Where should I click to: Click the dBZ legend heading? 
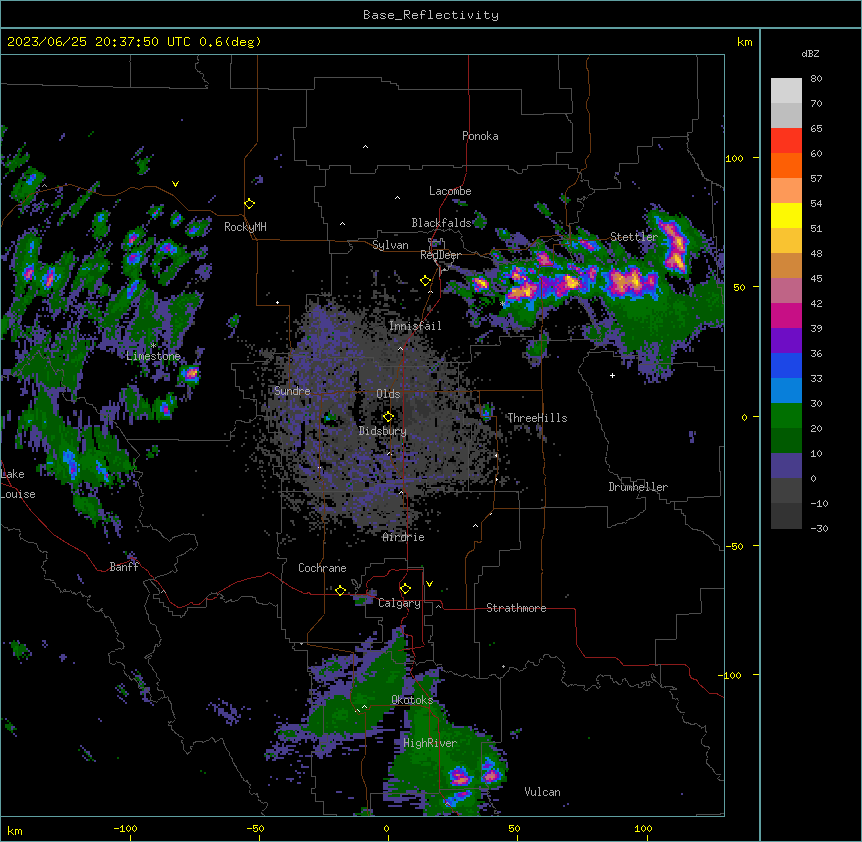point(810,54)
